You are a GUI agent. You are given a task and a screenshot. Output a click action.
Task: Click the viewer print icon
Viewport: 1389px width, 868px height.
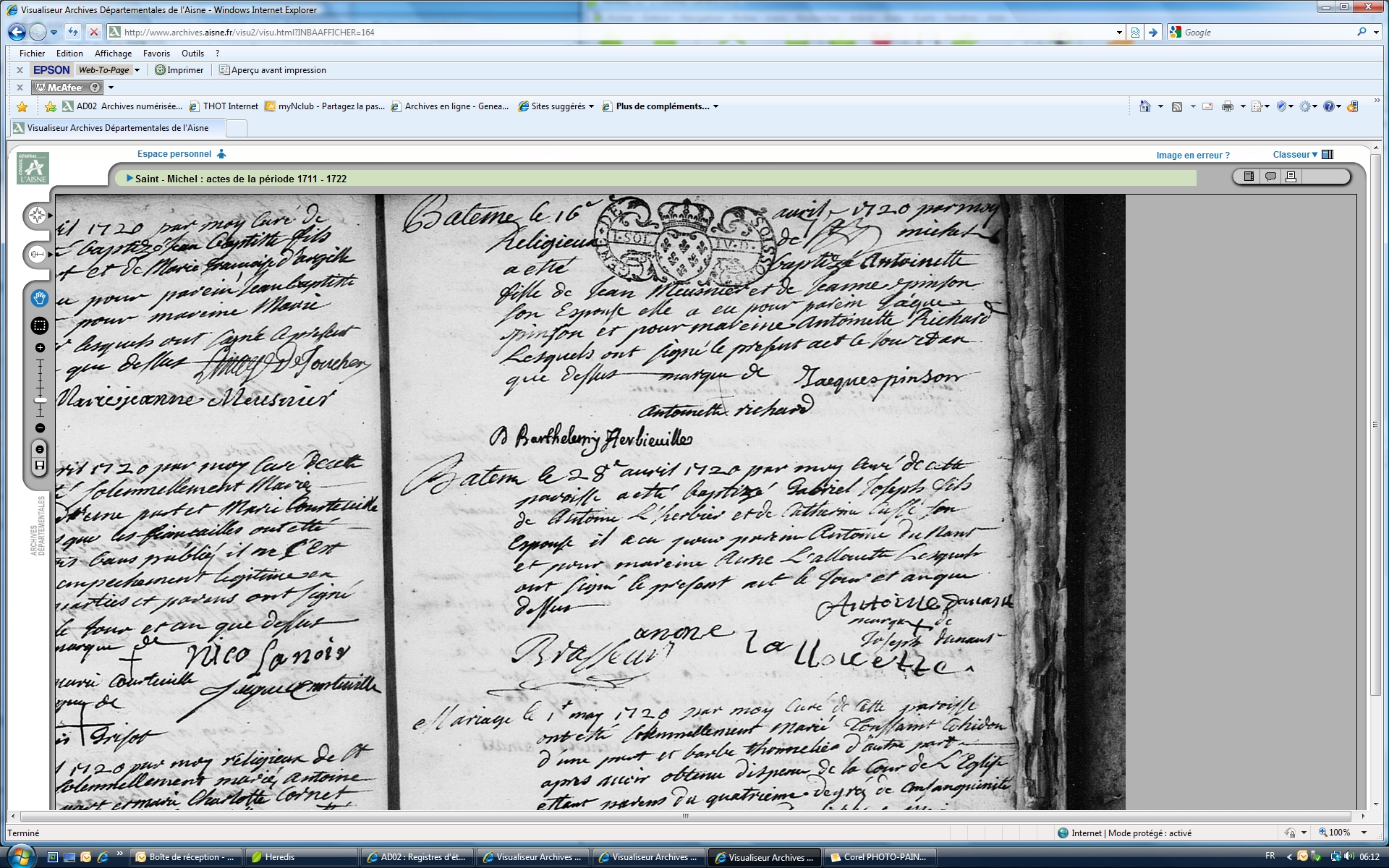(1291, 176)
